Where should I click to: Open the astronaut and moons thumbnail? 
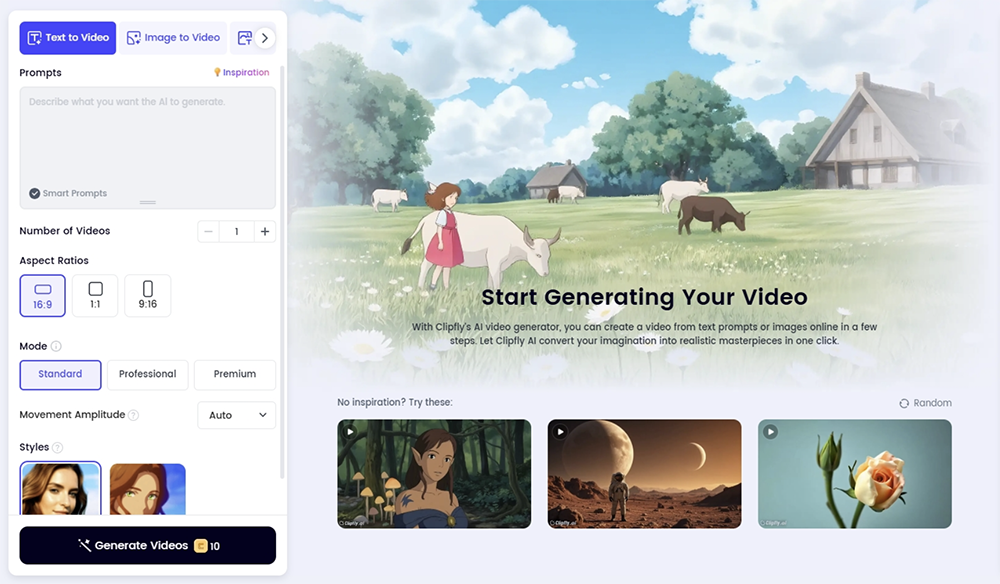coord(644,474)
